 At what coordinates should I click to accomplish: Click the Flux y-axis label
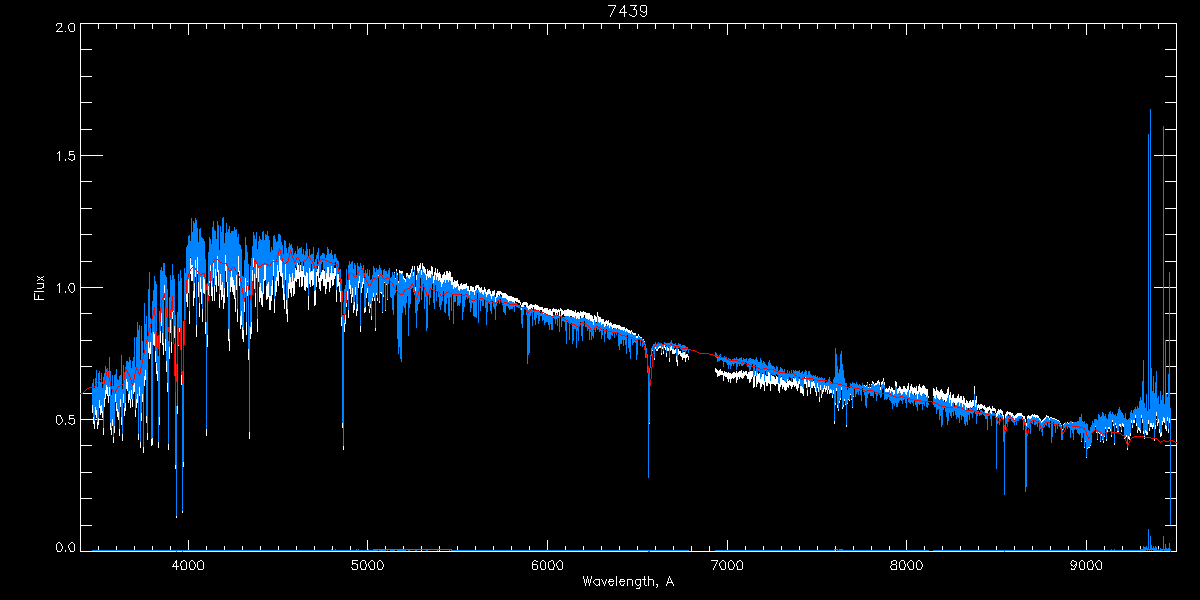click(x=39, y=288)
